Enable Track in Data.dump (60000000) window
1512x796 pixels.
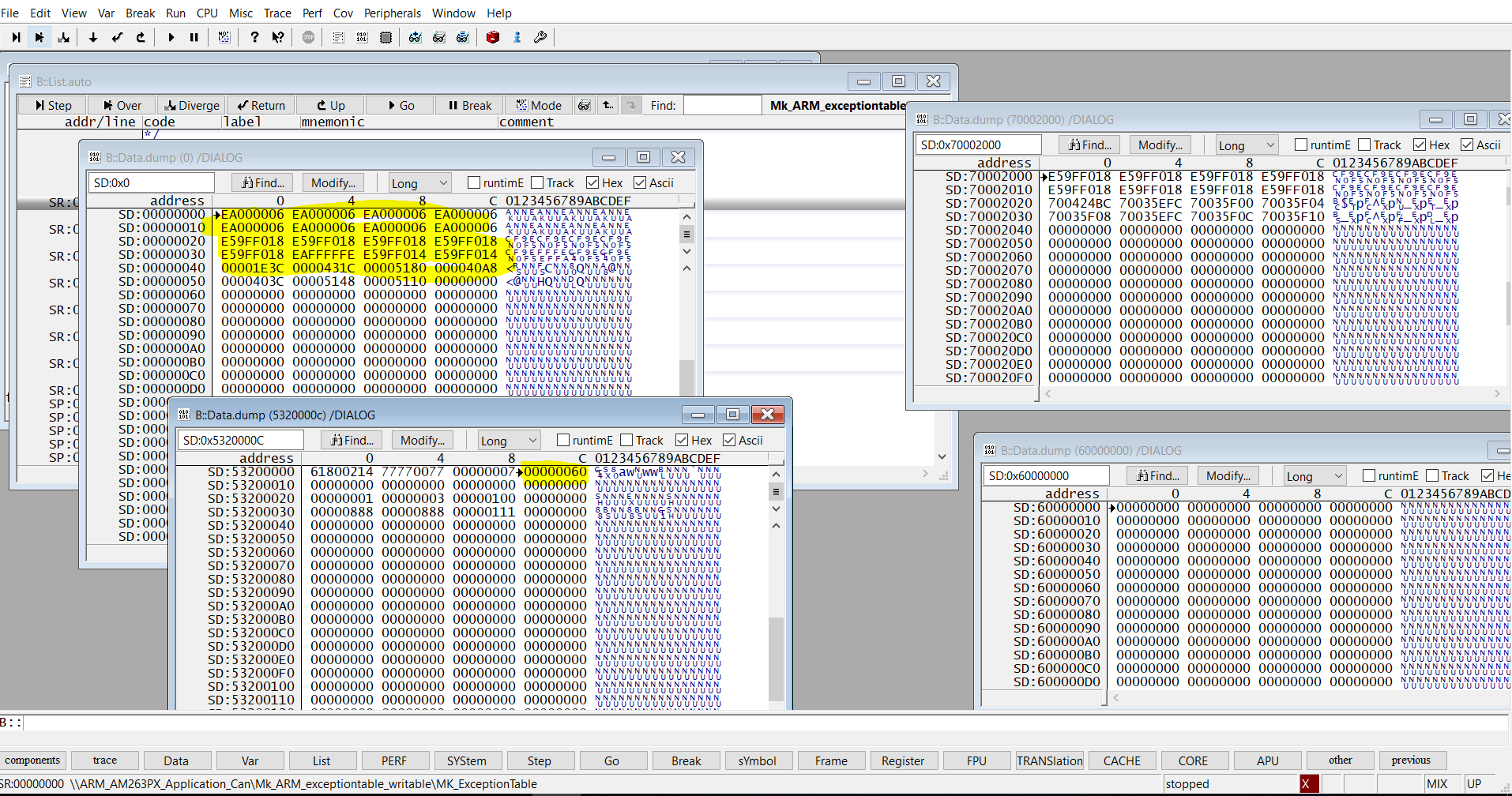click(1432, 475)
